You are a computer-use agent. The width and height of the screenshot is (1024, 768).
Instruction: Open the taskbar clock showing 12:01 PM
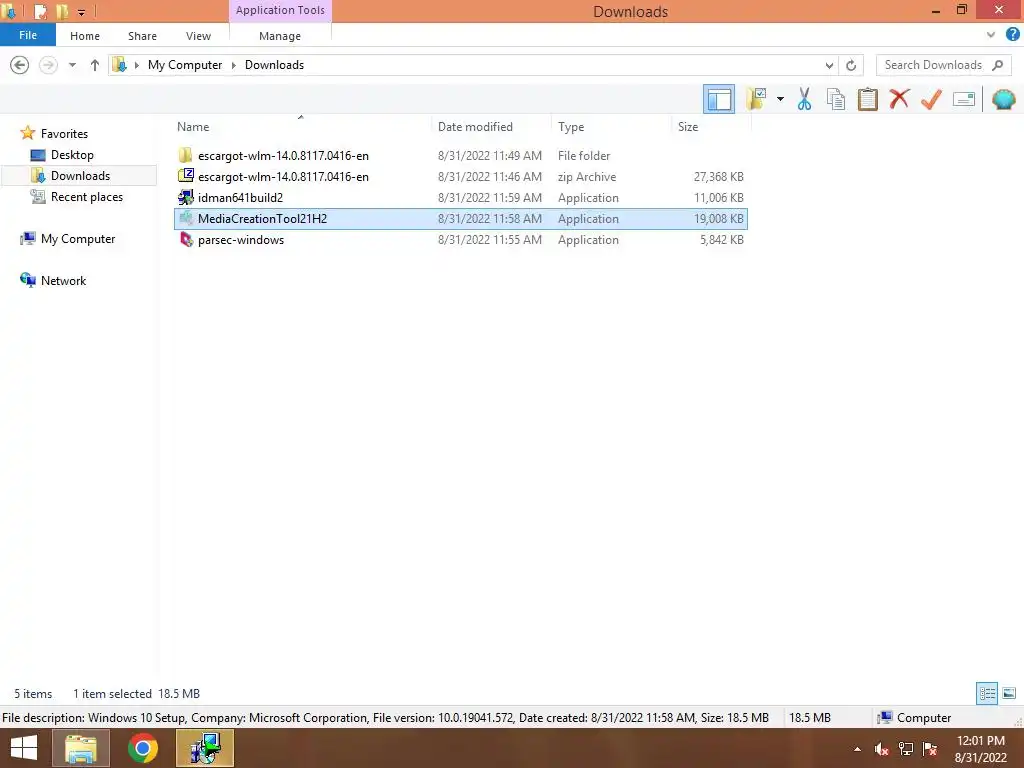[x=980, y=748]
